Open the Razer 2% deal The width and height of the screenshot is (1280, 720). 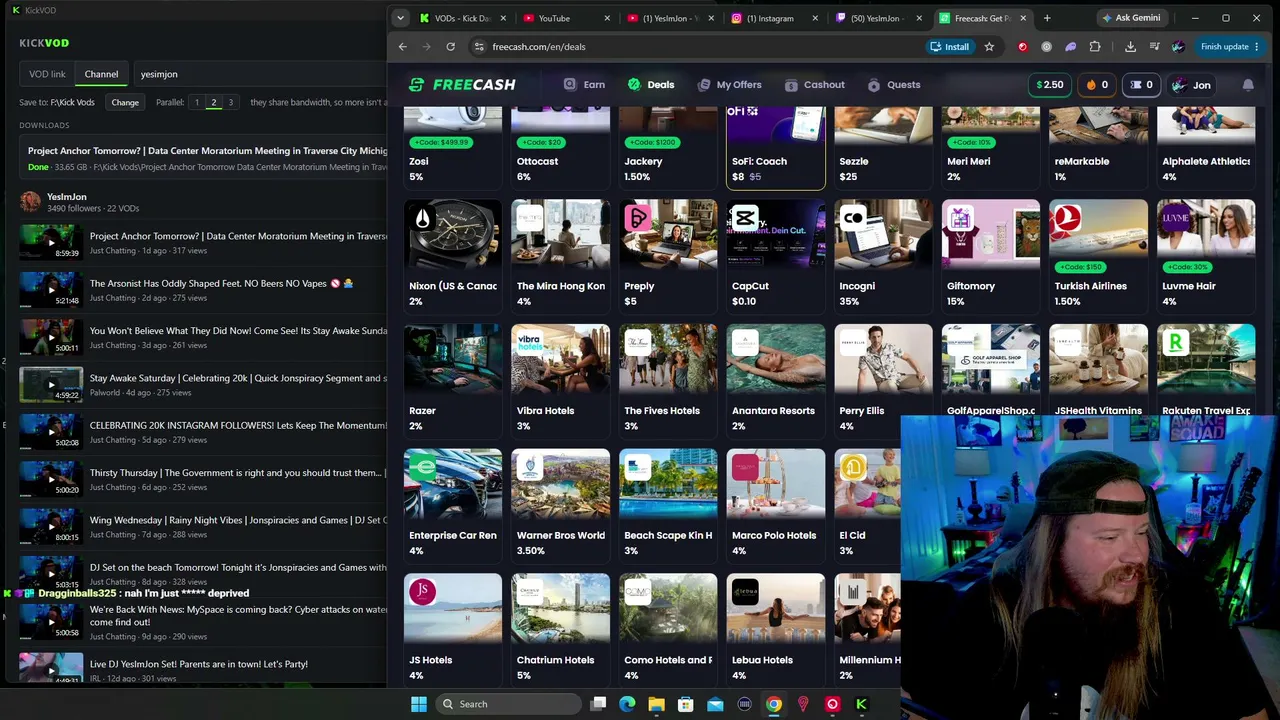(453, 380)
